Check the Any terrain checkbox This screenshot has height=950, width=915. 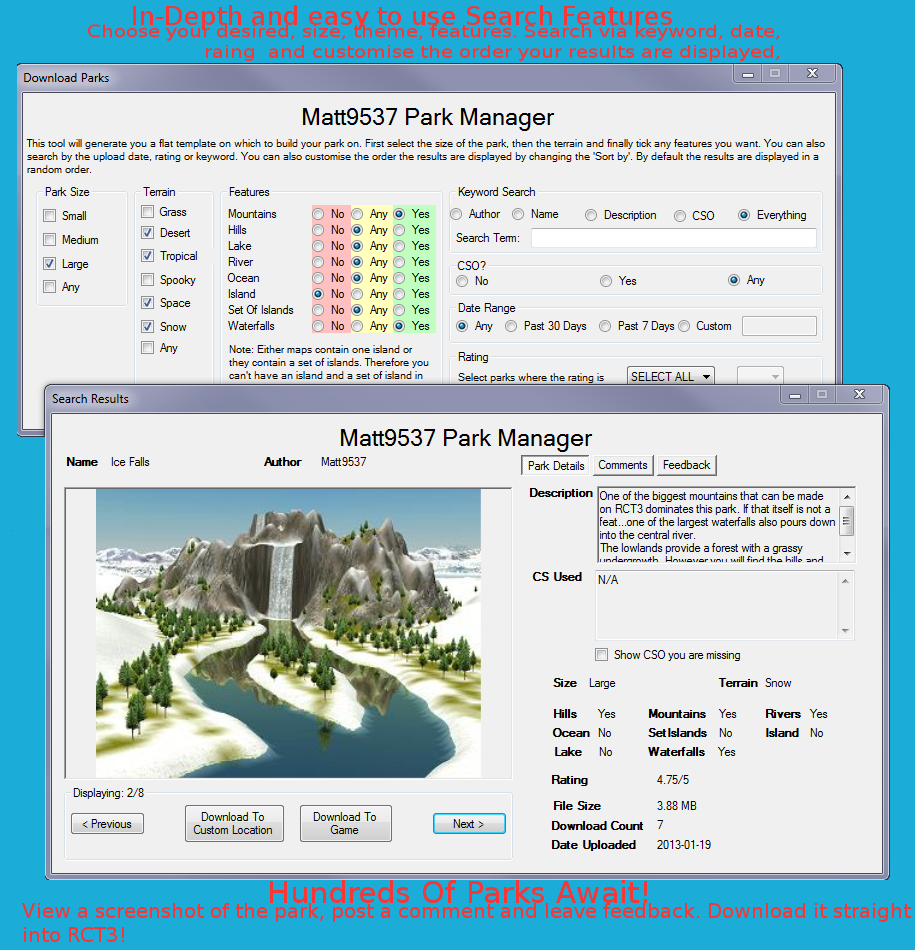[x=147, y=348]
